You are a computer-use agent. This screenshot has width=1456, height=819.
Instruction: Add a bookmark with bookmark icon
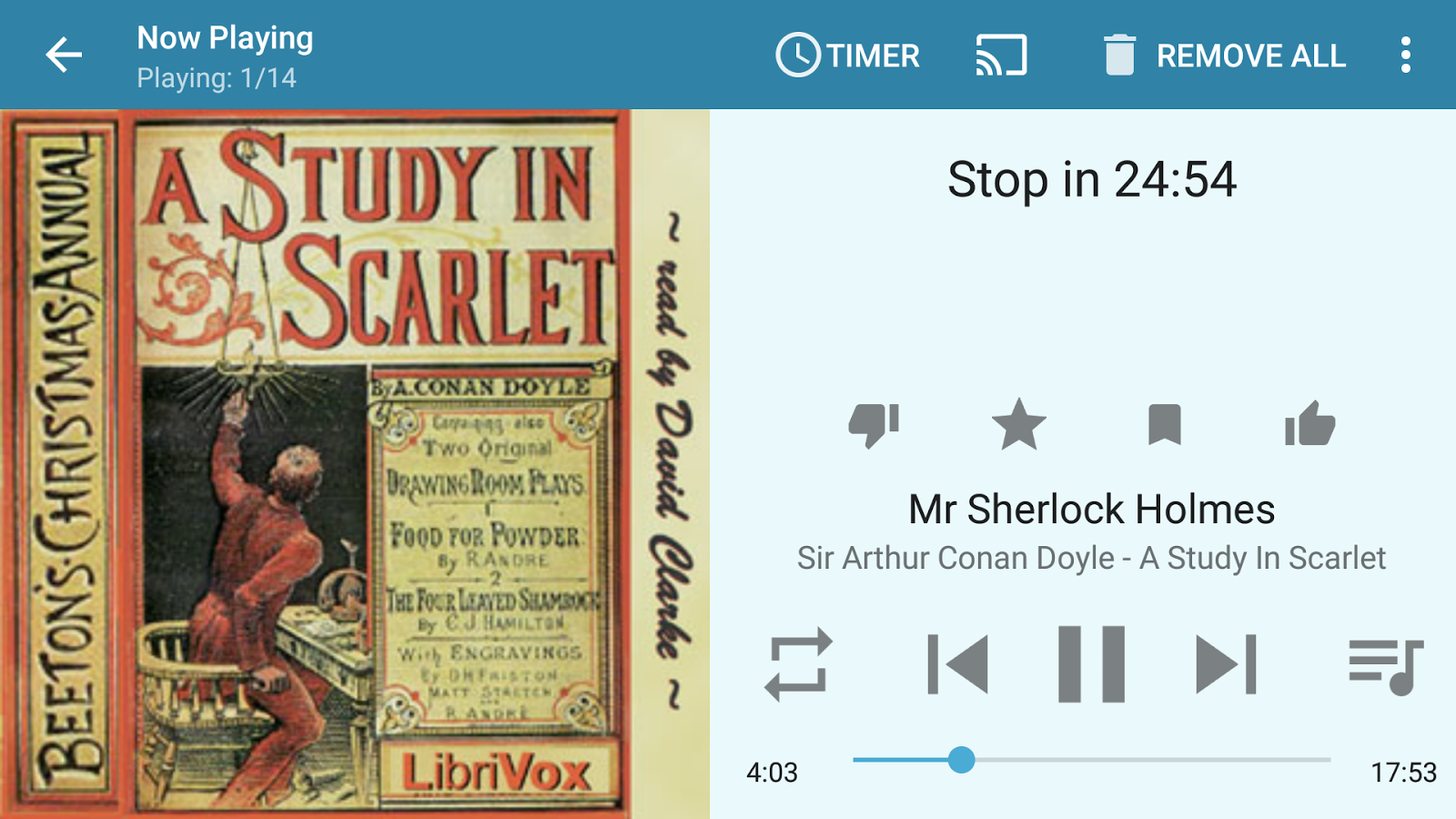[1164, 425]
